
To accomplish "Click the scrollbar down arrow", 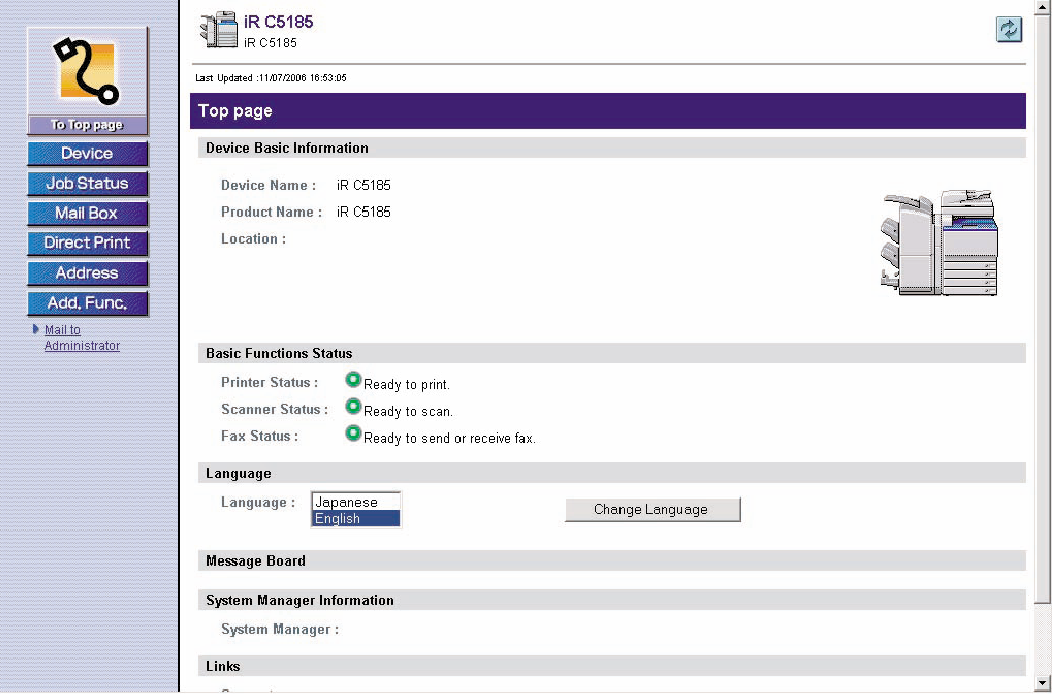I will tap(1043, 683).
